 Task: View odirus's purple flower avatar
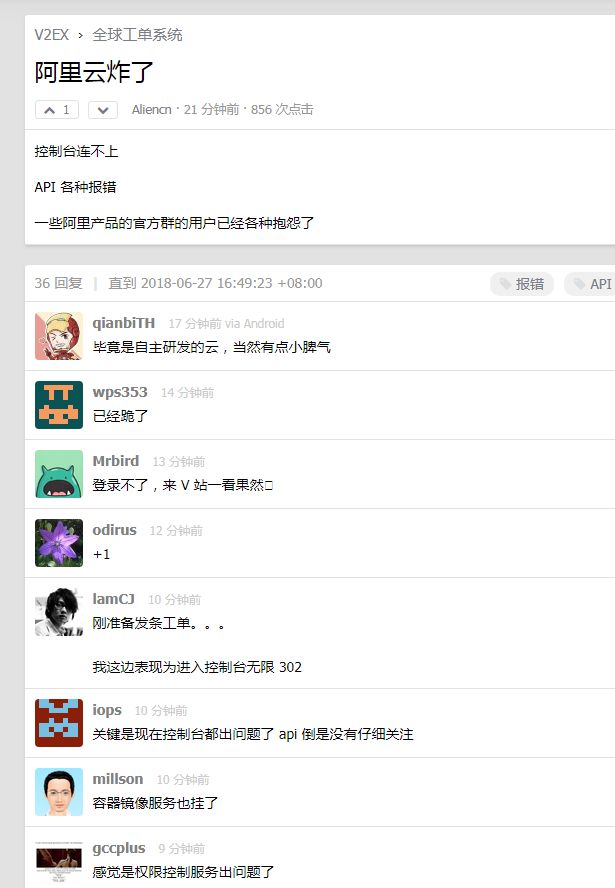(59, 543)
